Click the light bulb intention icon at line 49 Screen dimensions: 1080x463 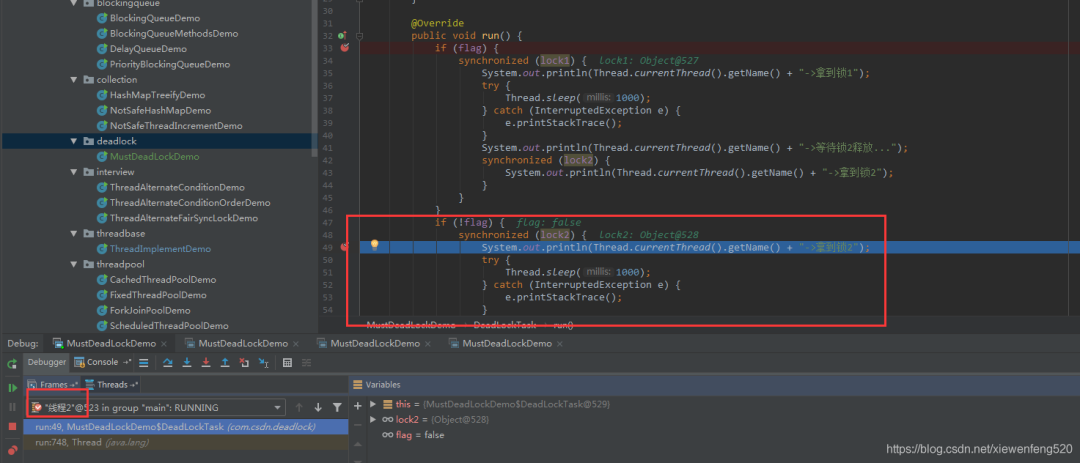point(375,245)
